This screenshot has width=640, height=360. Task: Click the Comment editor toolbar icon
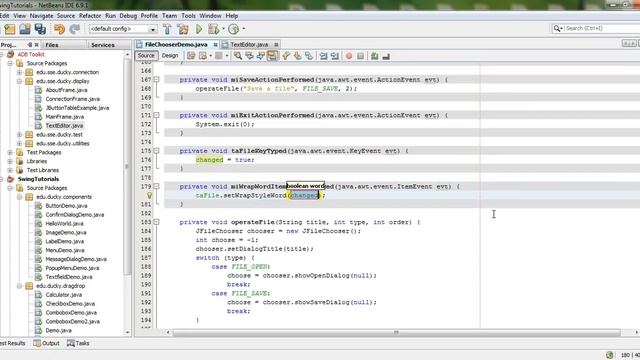pyautogui.click(x=374, y=56)
